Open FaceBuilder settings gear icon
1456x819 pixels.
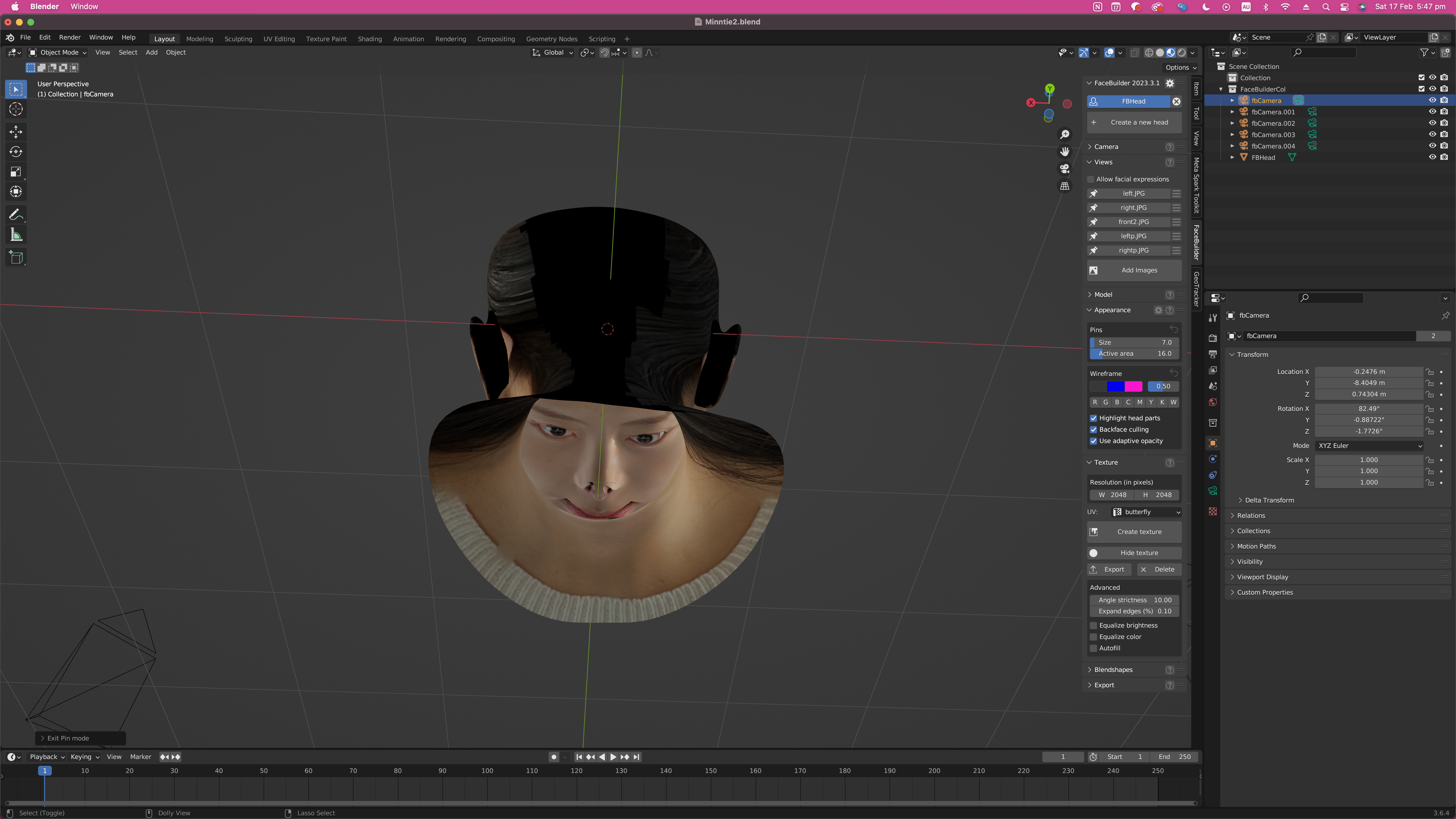coord(1170,83)
